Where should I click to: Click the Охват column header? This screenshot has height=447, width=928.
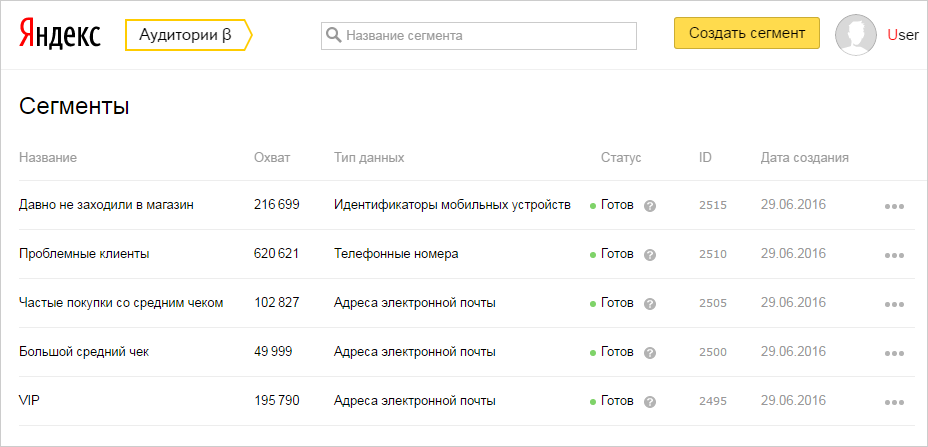272,158
